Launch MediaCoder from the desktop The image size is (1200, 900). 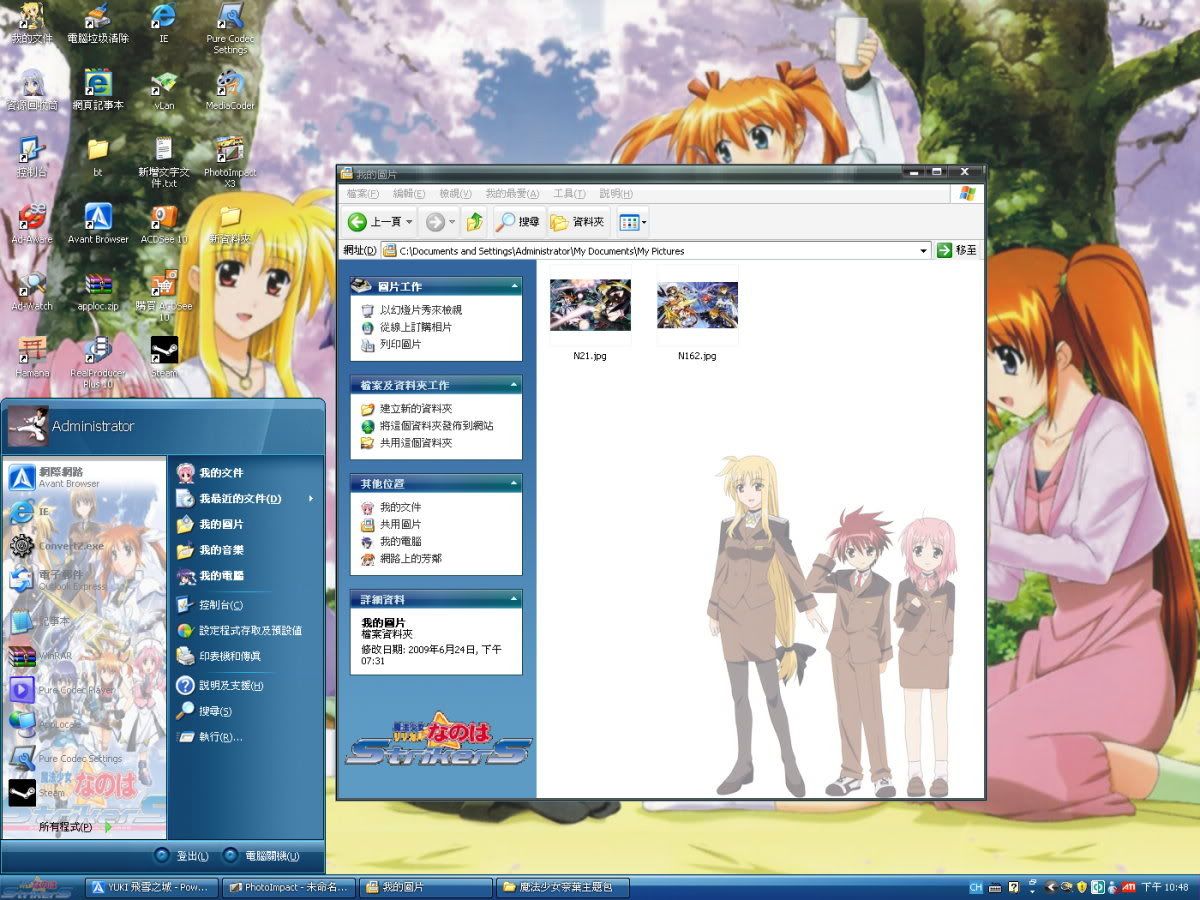pos(230,89)
